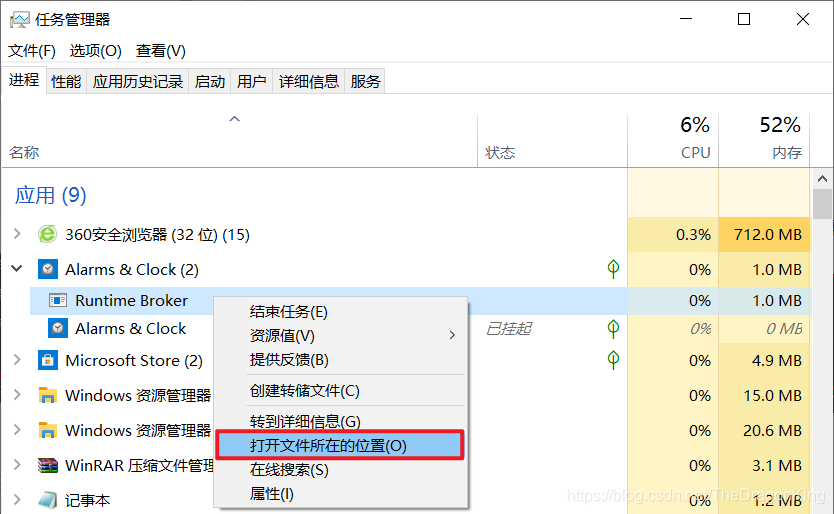Select the Runtime Broker row name

pyautogui.click(x=131, y=301)
